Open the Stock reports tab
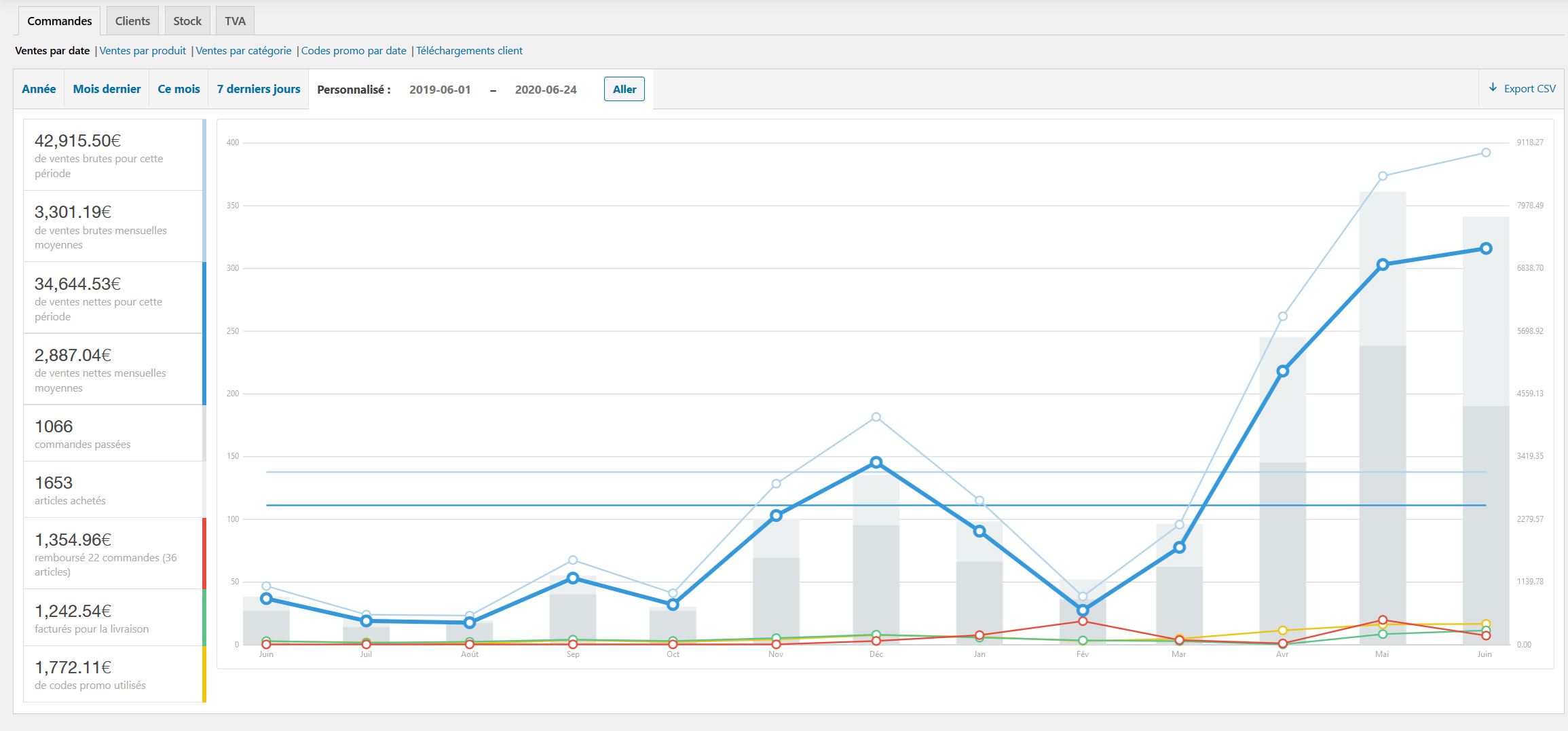 point(187,21)
